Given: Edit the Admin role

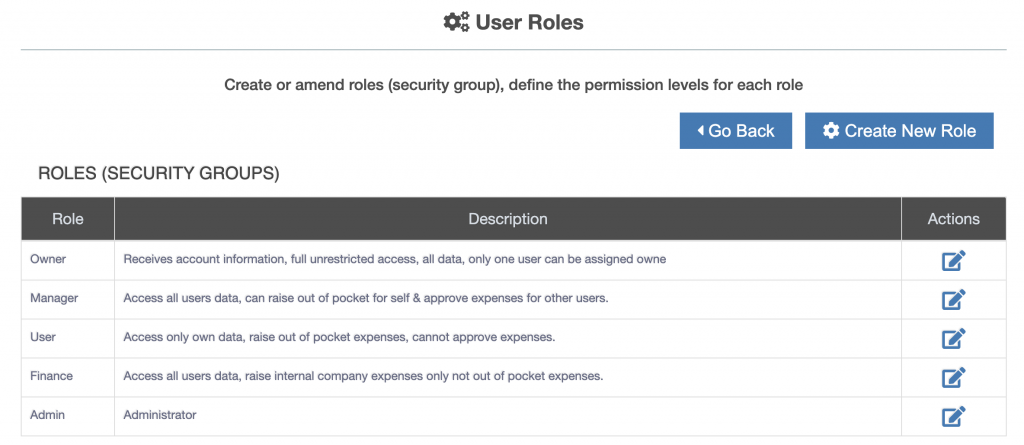Looking at the screenshot, I should pyautogui.click(x=953, y=416).
